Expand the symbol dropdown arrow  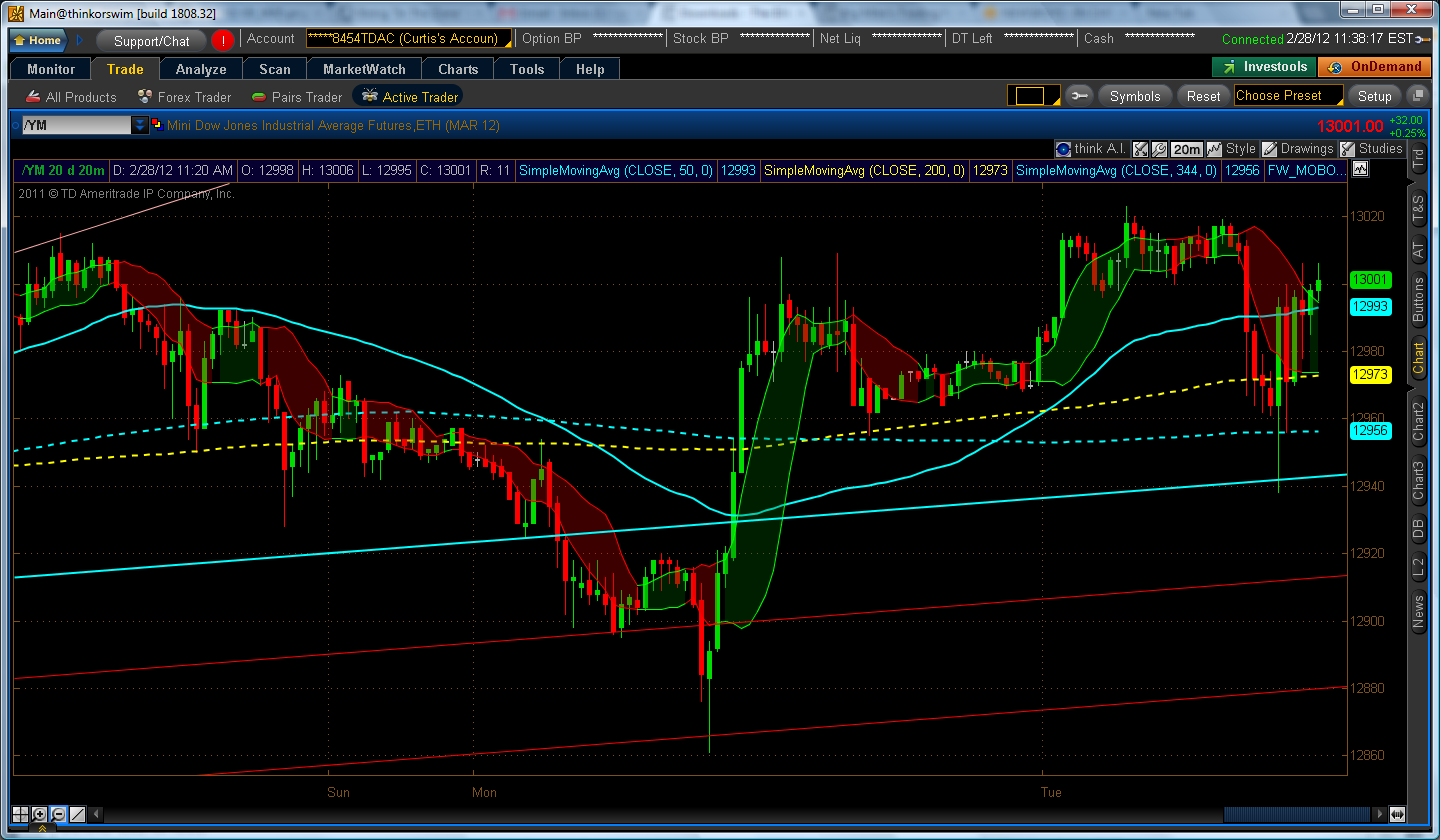(141, 125)
